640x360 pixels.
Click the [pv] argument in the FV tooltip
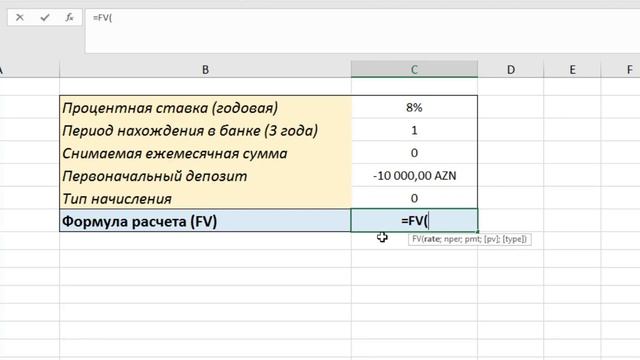[x=492, y=239]
